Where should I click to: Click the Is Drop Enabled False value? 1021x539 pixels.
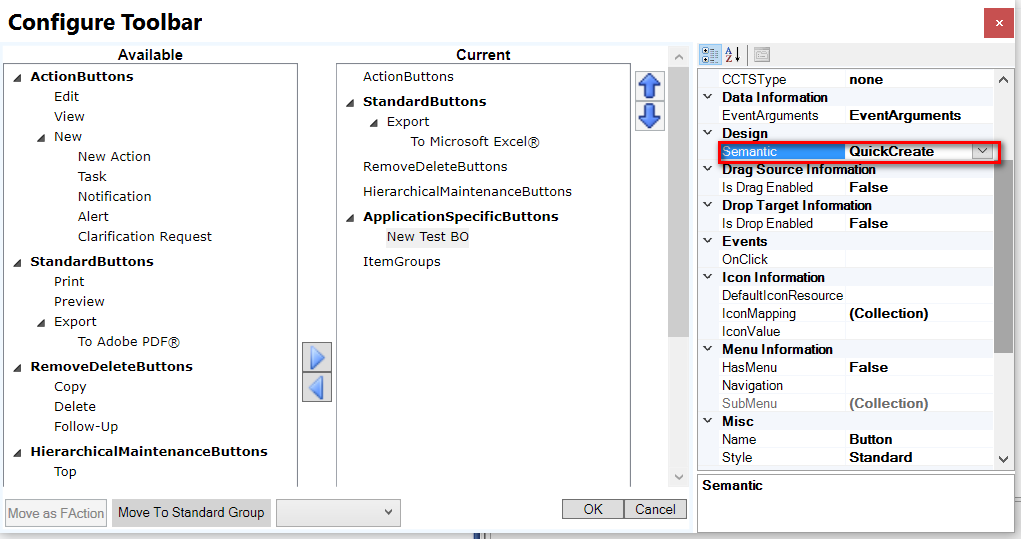click(919, 223)
